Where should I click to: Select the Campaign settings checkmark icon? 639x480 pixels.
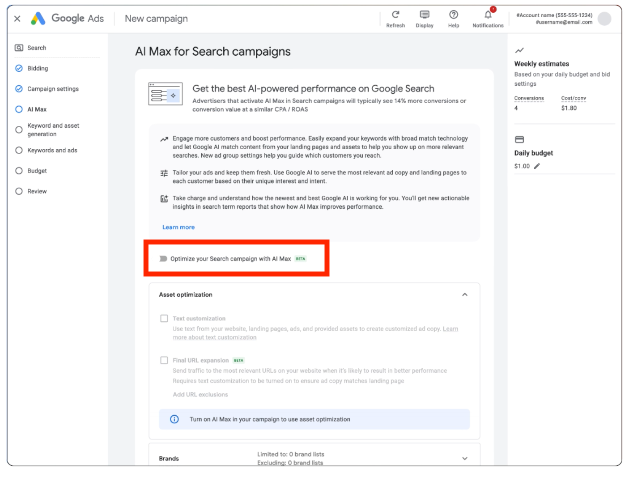tap(19, 88)
